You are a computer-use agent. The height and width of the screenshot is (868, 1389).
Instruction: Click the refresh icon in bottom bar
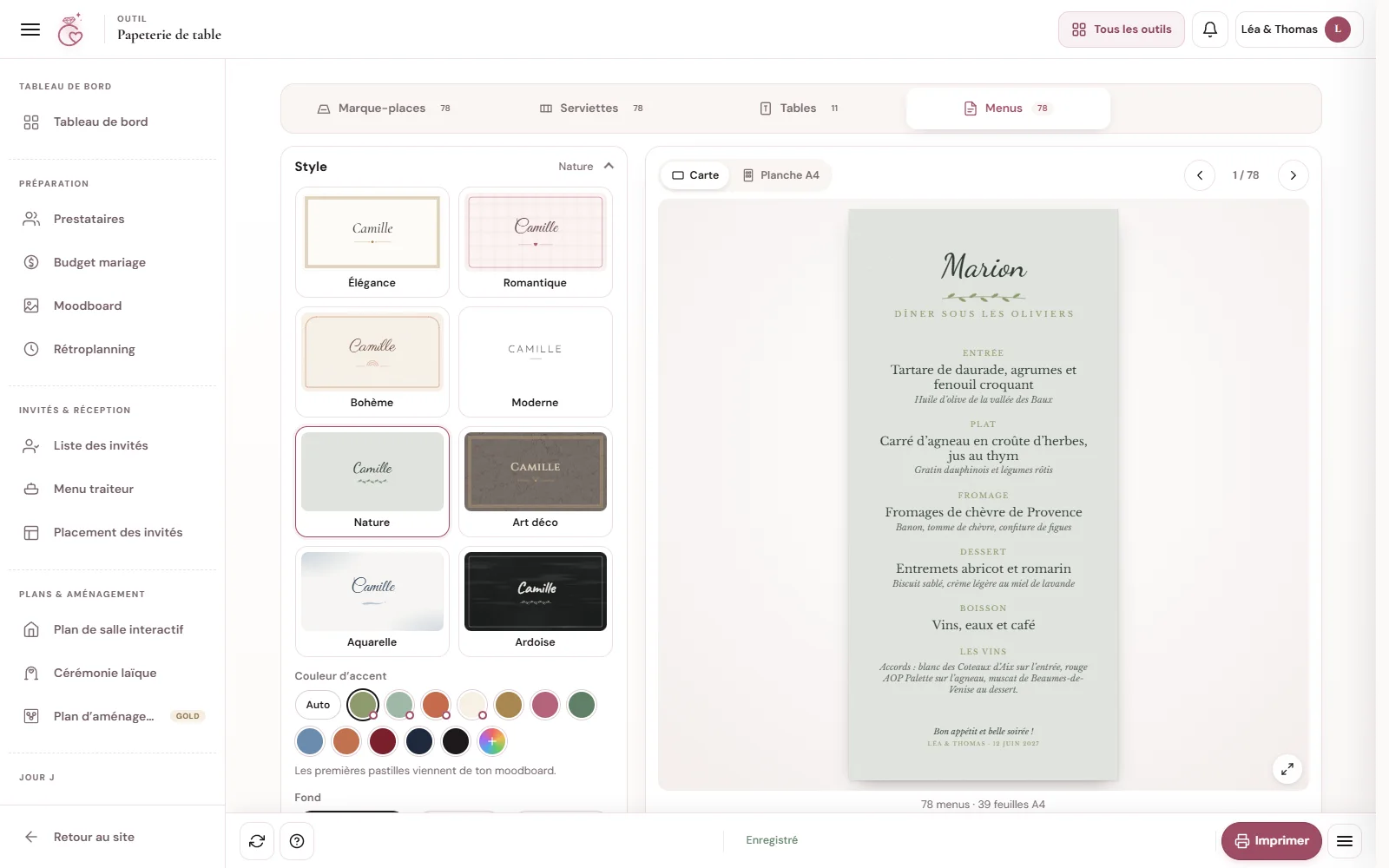257,841
